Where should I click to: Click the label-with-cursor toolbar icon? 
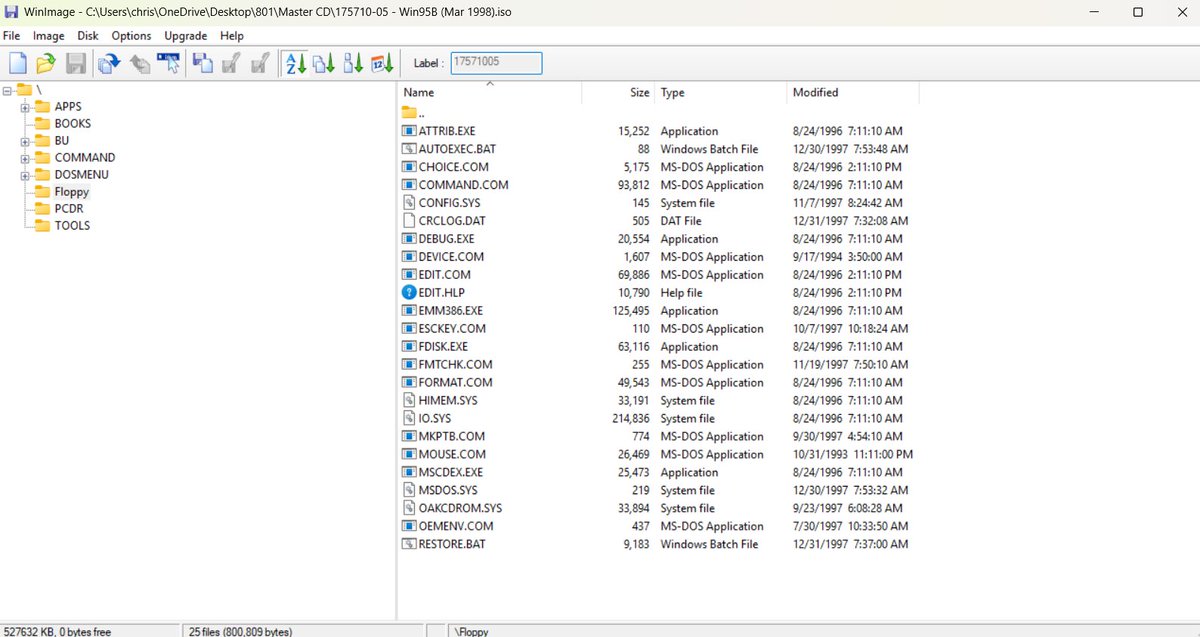click(169, 64)
